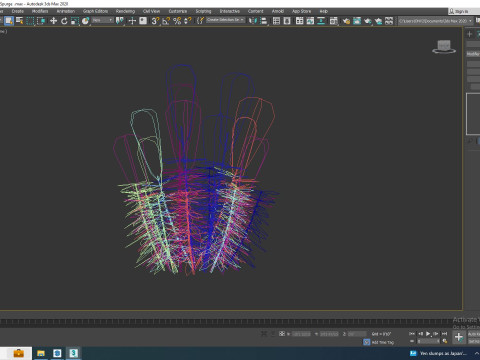Activate Select and Move tool

click(53, 21)
